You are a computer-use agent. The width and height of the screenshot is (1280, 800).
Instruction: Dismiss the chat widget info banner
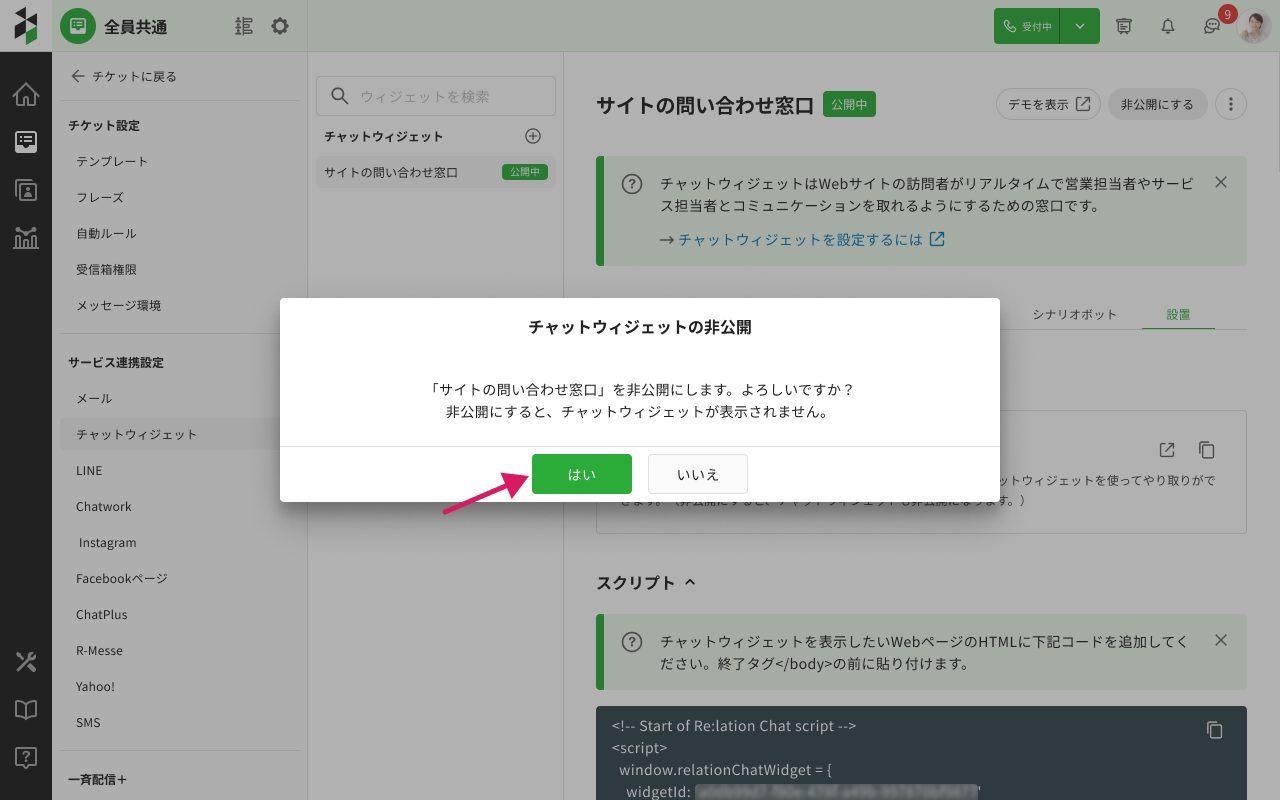1220,182
